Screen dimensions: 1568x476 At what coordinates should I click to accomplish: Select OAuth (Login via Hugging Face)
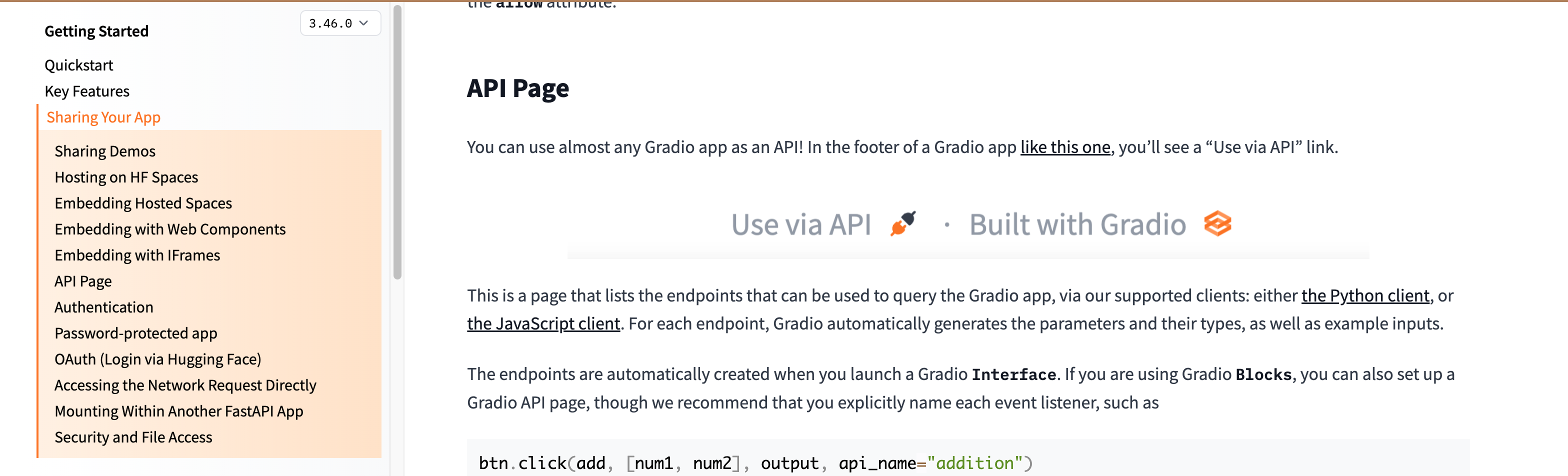158,359
